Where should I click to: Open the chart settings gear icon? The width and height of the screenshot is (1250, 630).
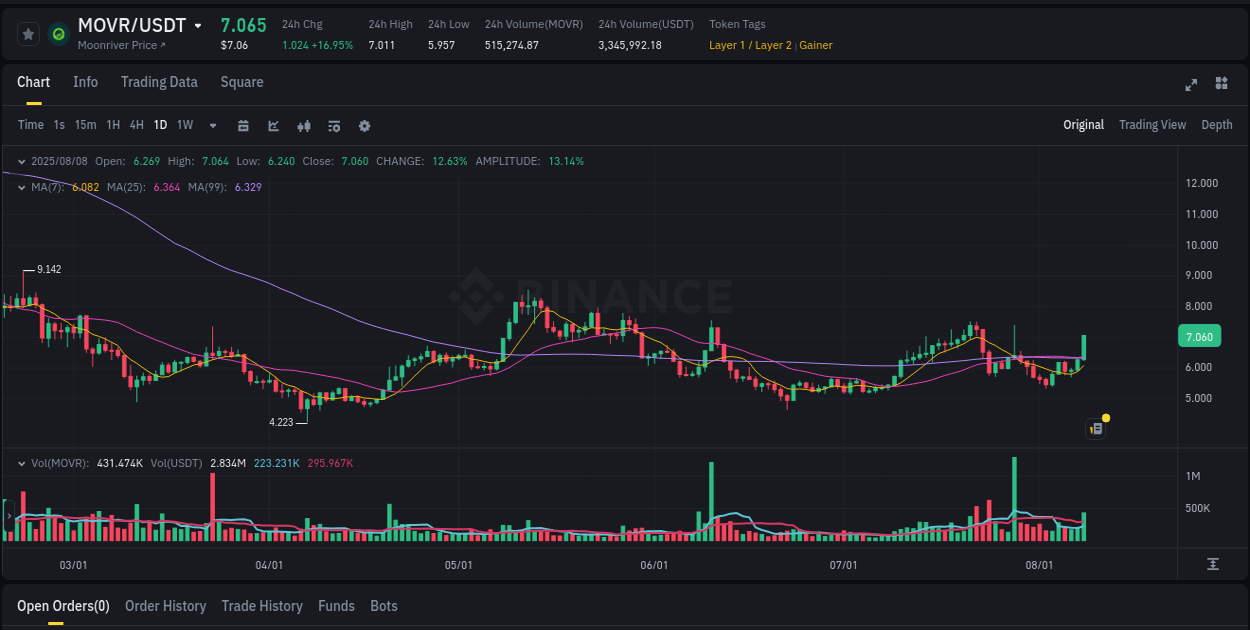pos(364,126)
